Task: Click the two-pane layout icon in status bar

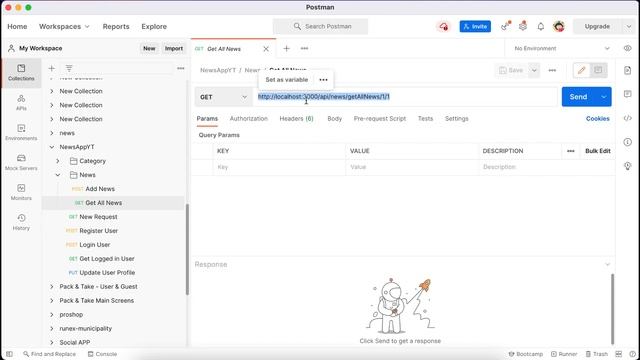Action: 619,354
